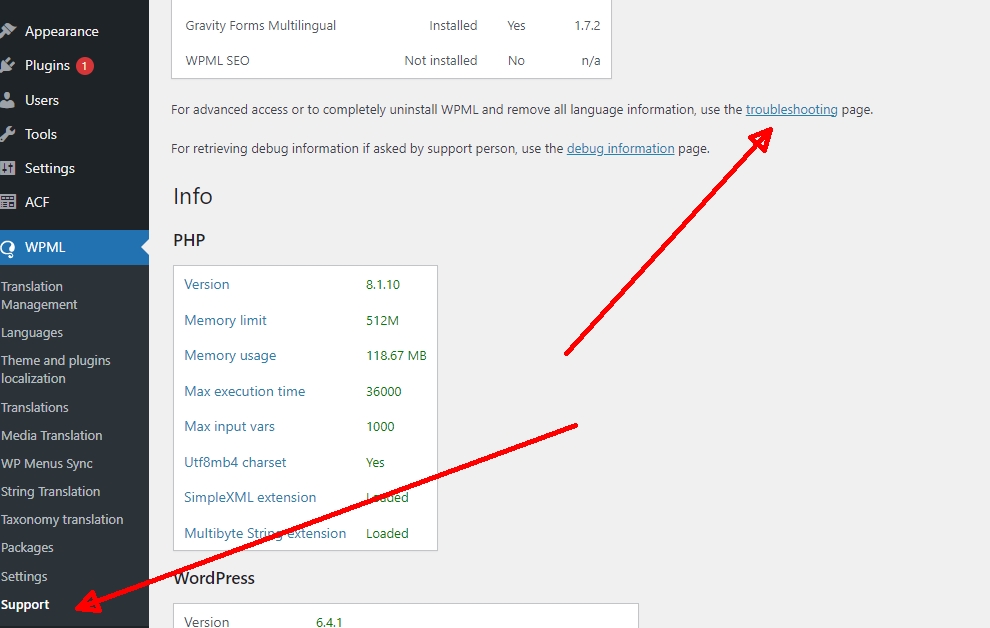Screen dimensions: 990x628
Task: Click the Memory usage label
Action: (x=230, y=355)
